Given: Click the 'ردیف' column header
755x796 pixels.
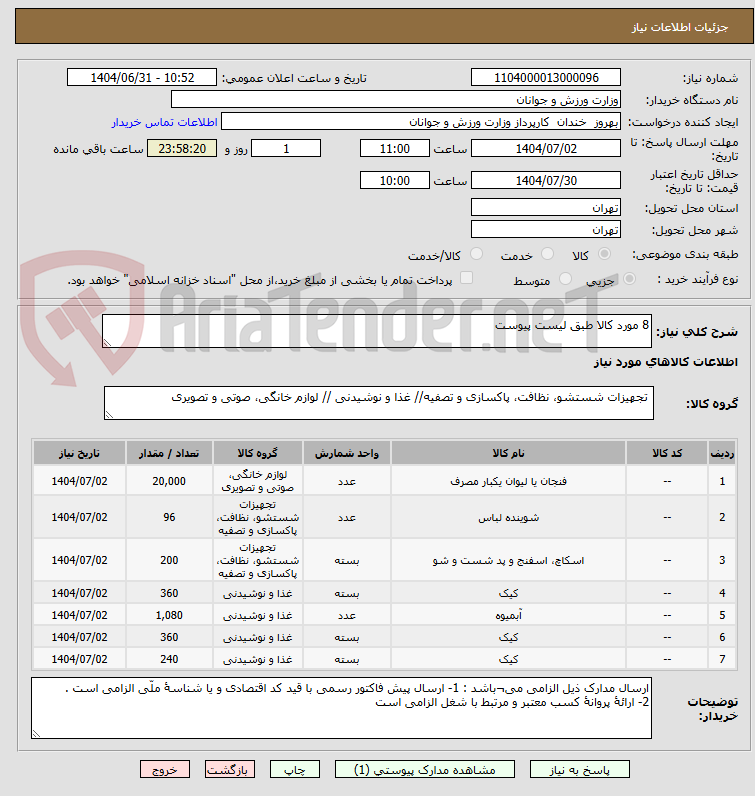Looking at the screenshot, I should 722,453.
